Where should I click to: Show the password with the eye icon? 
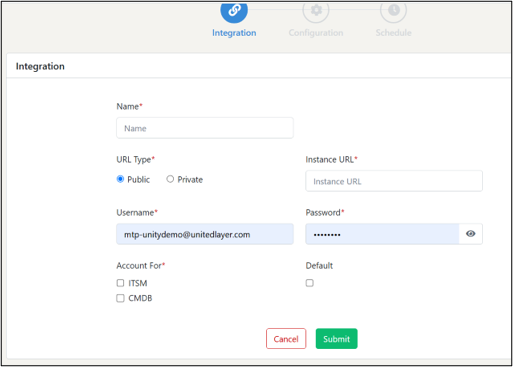tap(471, 234)
